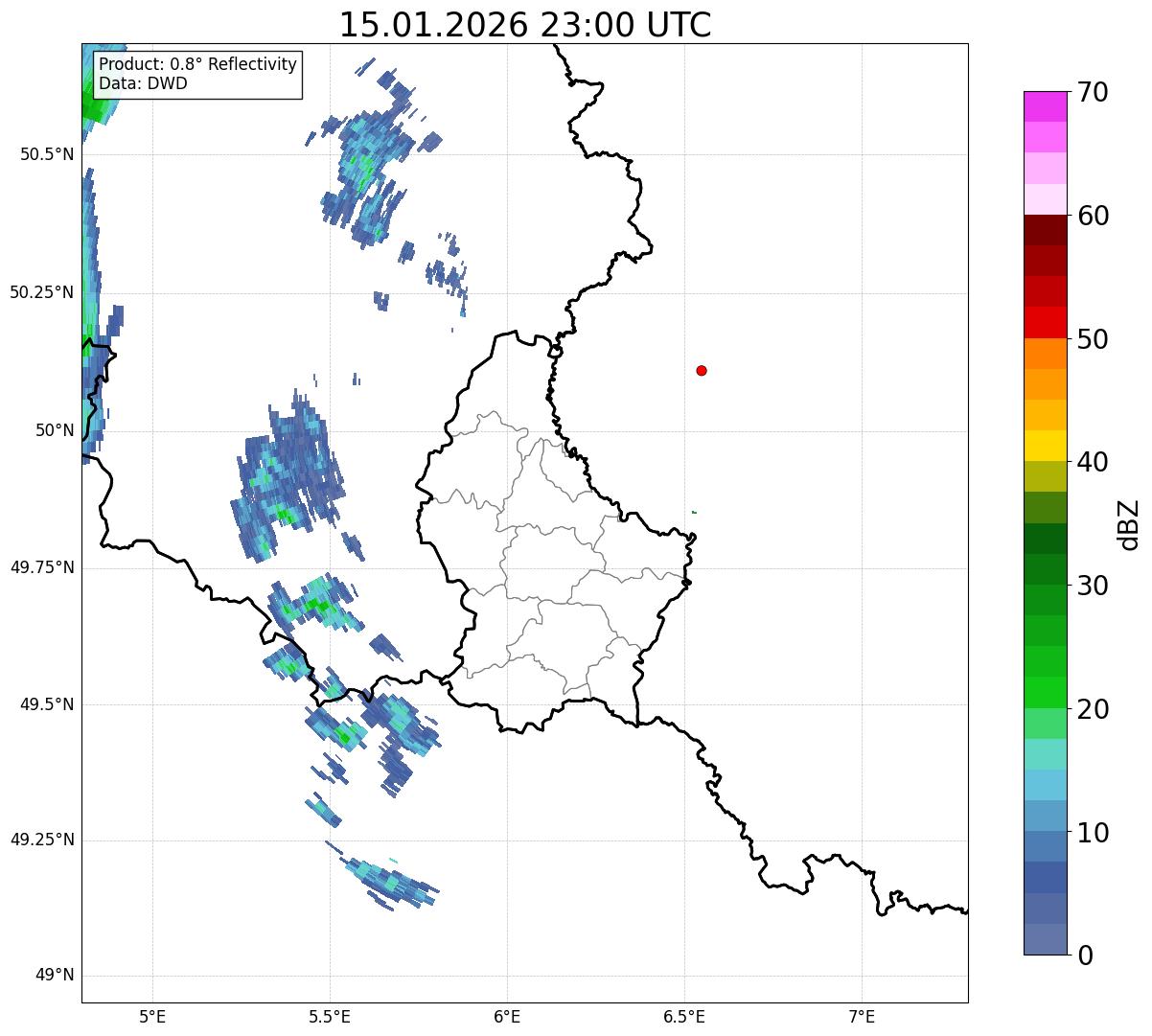
Task: Click the colorbar tick value 0
Action: (x=1084, y=955)
